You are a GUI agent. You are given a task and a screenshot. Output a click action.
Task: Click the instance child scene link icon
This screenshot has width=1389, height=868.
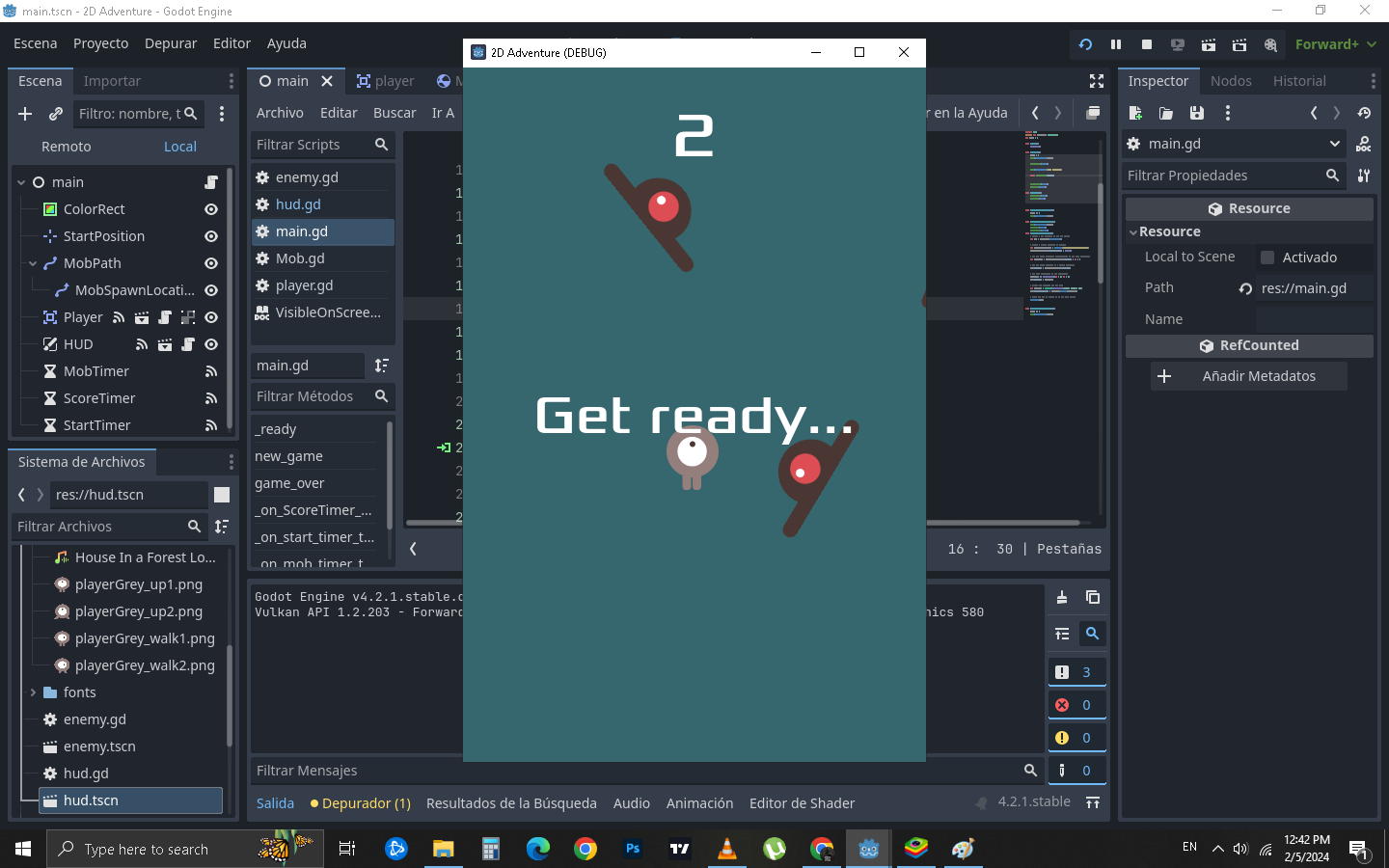coord(56,114)
